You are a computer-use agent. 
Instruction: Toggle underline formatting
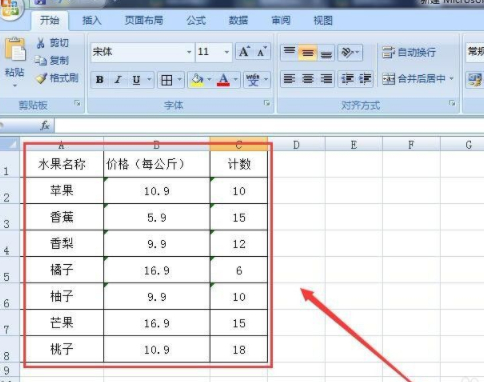tap(136, 80)
